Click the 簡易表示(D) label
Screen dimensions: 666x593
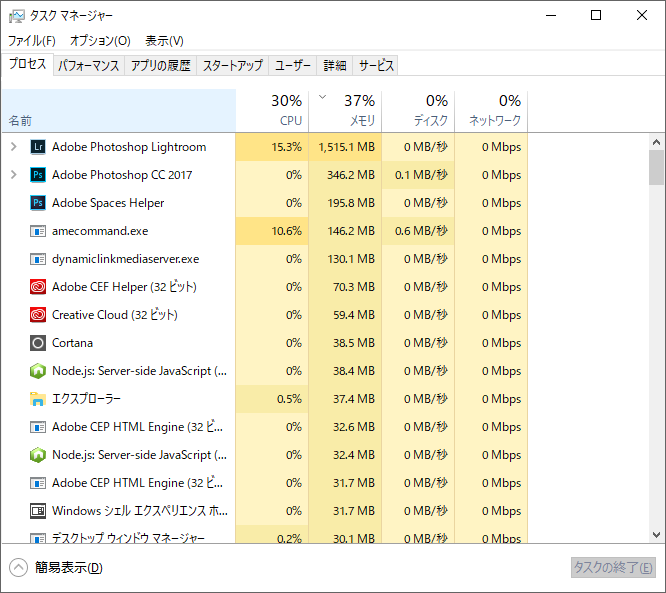point(69,568)
